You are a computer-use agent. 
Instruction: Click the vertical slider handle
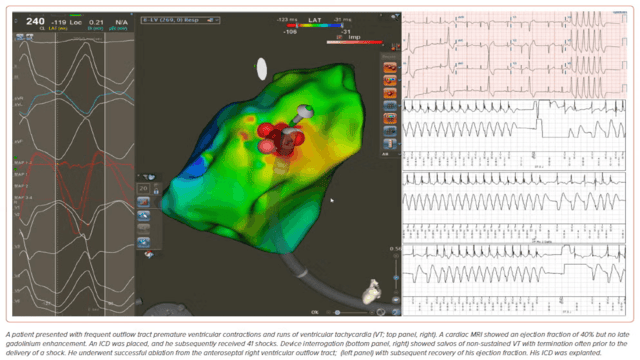click(x=396, y=278)
